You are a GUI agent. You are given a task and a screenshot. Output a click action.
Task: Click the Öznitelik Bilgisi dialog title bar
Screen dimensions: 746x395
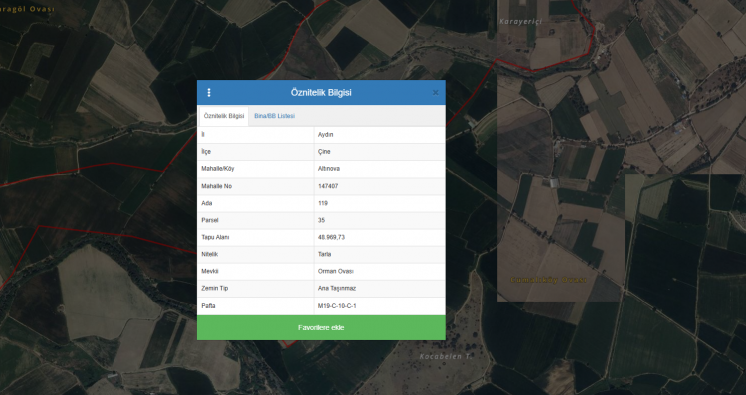321,92
